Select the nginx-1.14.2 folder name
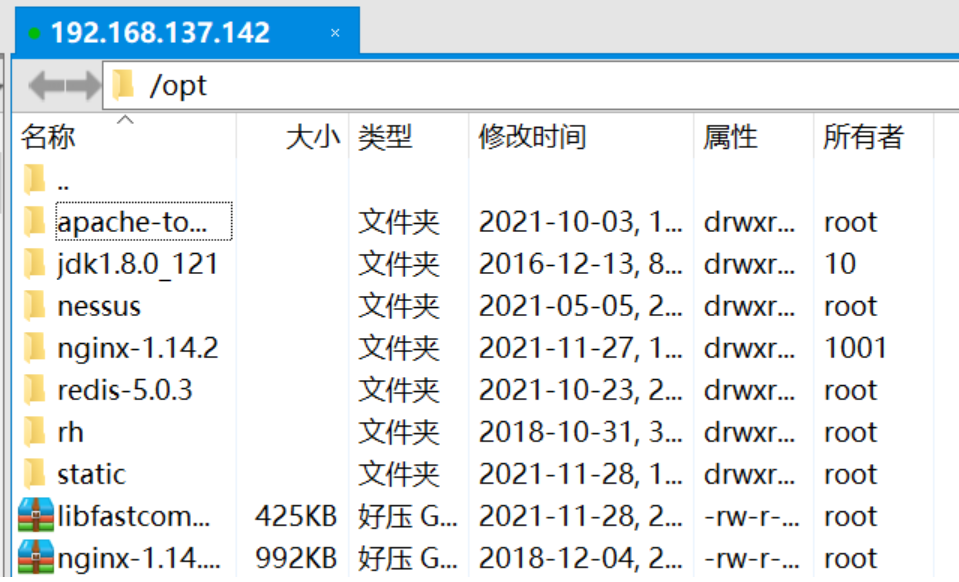 (x=138, y=348)
